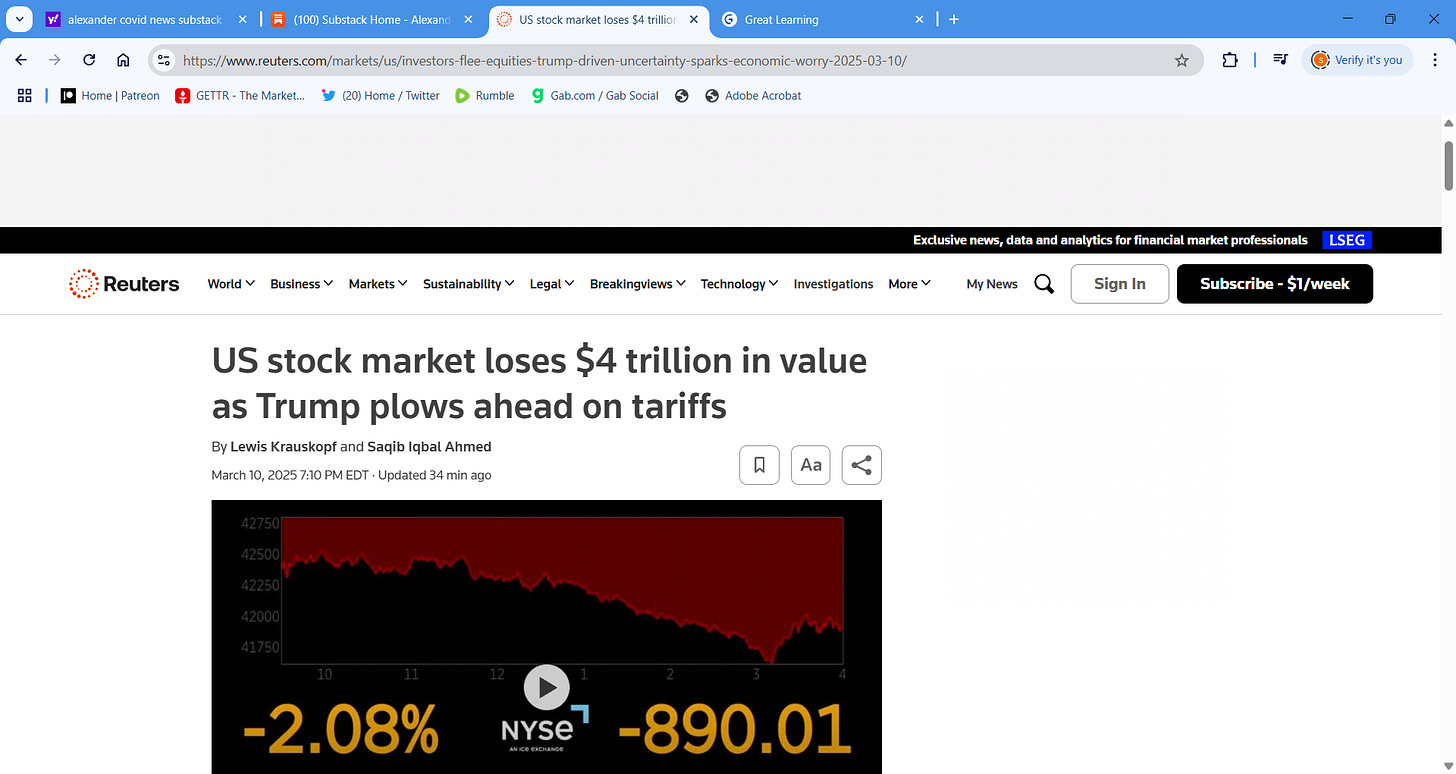
Task: Click the article headline text
Action: (539, 383)
